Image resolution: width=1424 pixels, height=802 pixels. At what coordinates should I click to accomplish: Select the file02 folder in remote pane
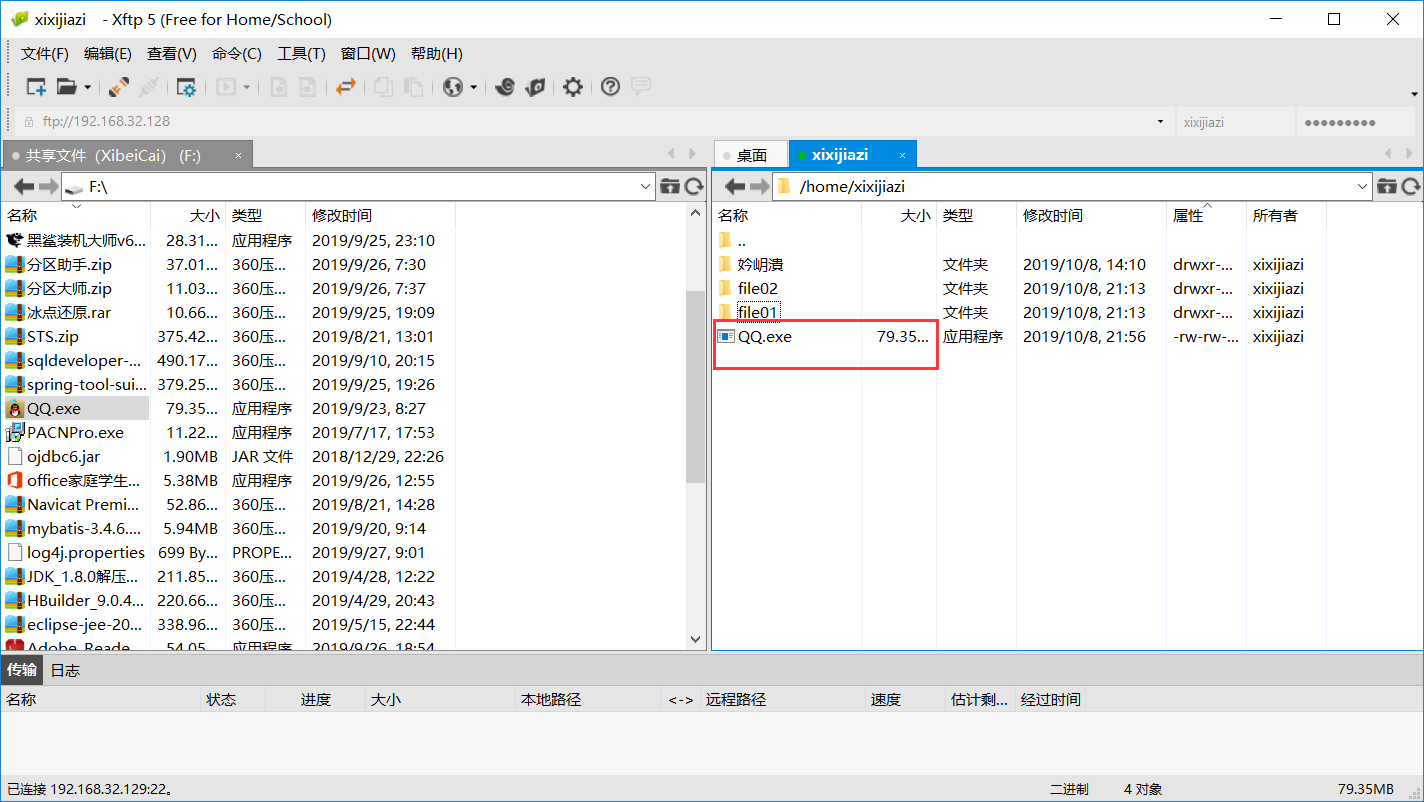757,288
